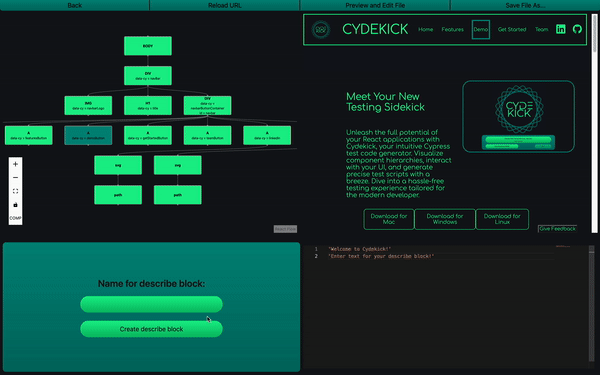Zoom in the React Flow tree view
Screen dimensions: 600x375
pos(15,164)
